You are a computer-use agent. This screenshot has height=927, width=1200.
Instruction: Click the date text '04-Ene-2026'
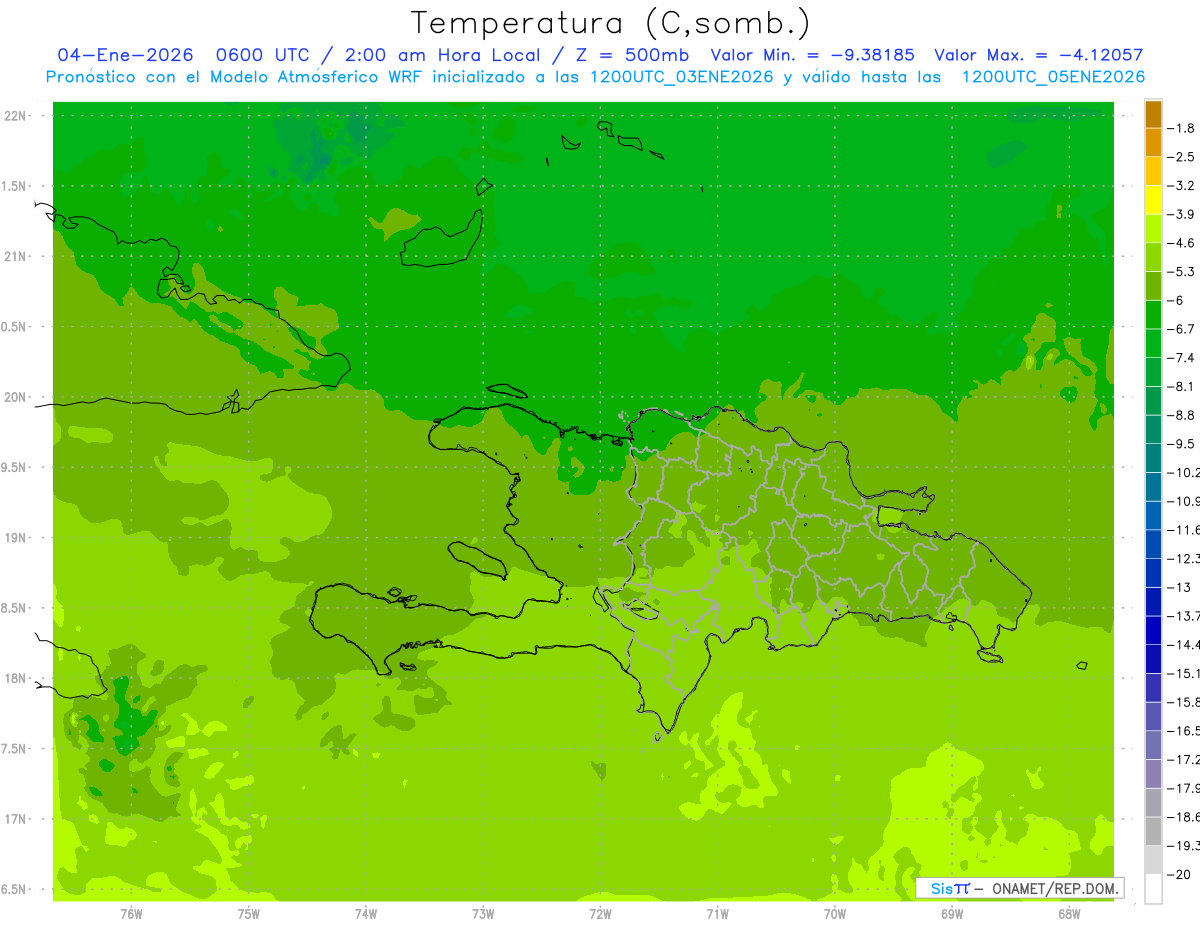(125, 56)
